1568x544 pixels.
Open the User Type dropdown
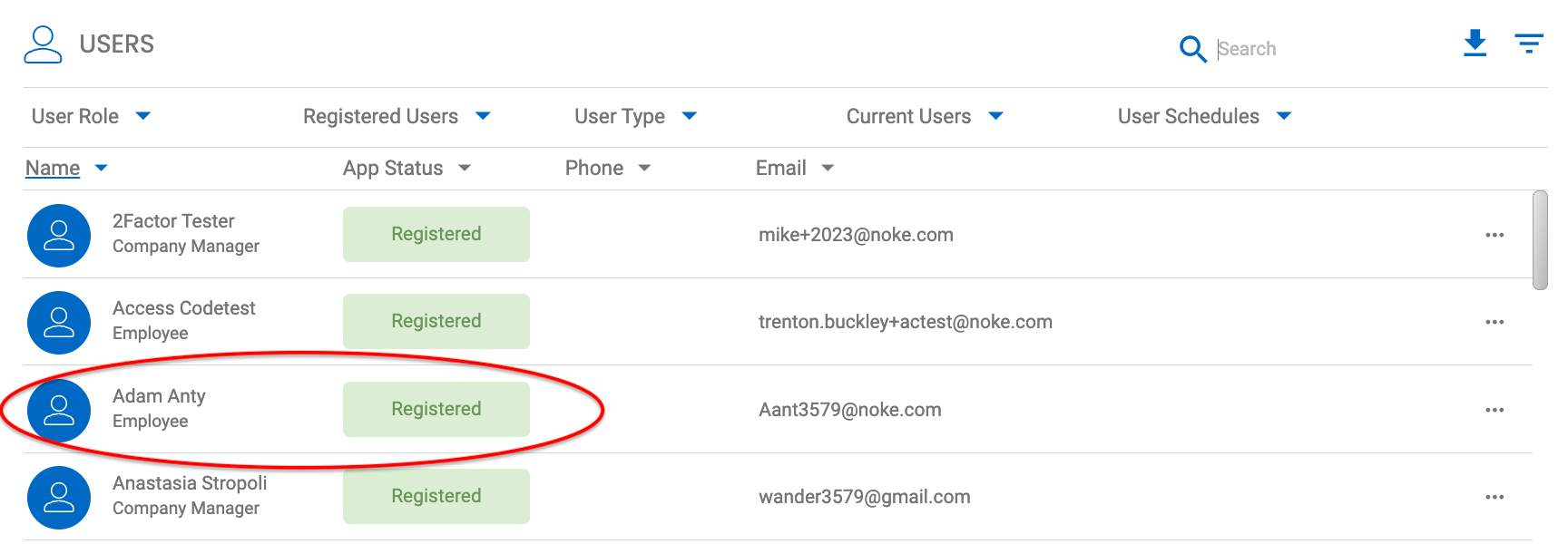635,116
